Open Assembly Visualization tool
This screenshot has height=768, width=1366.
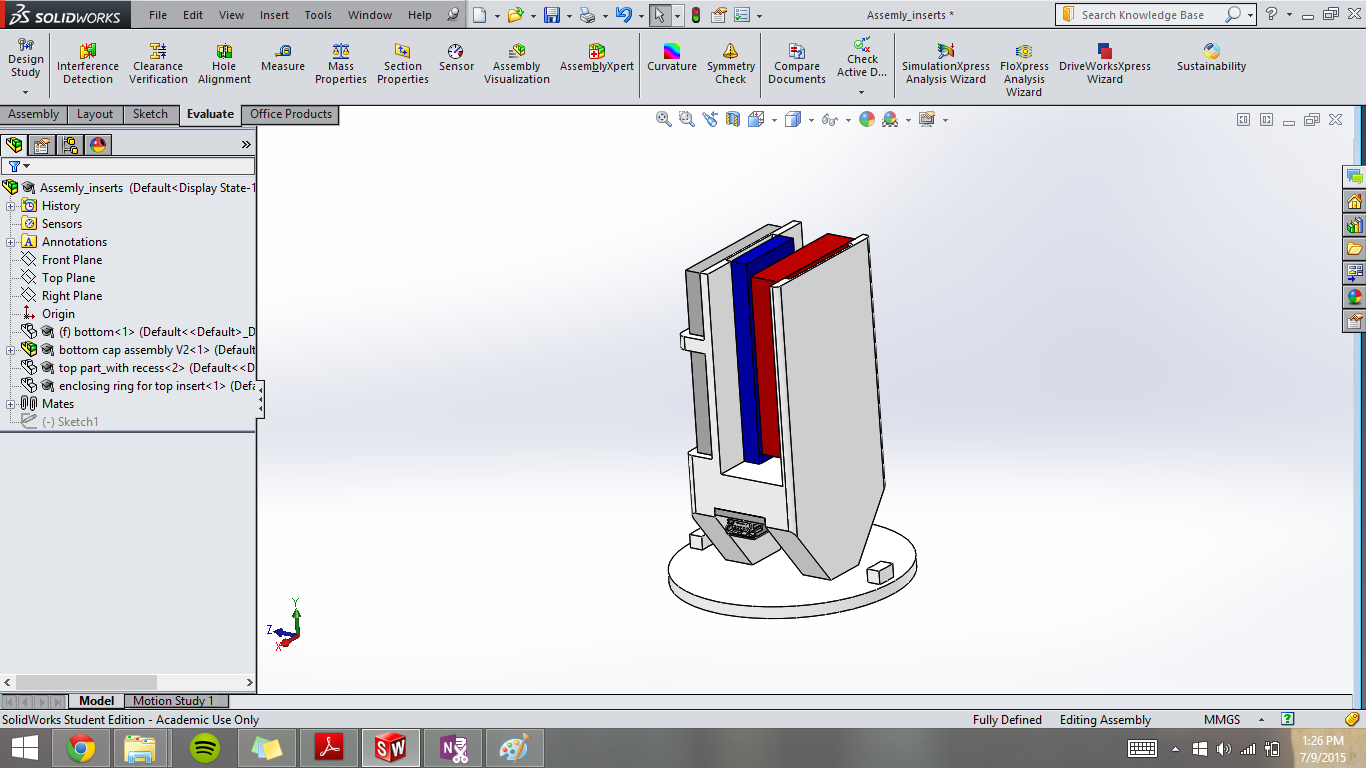517,64
